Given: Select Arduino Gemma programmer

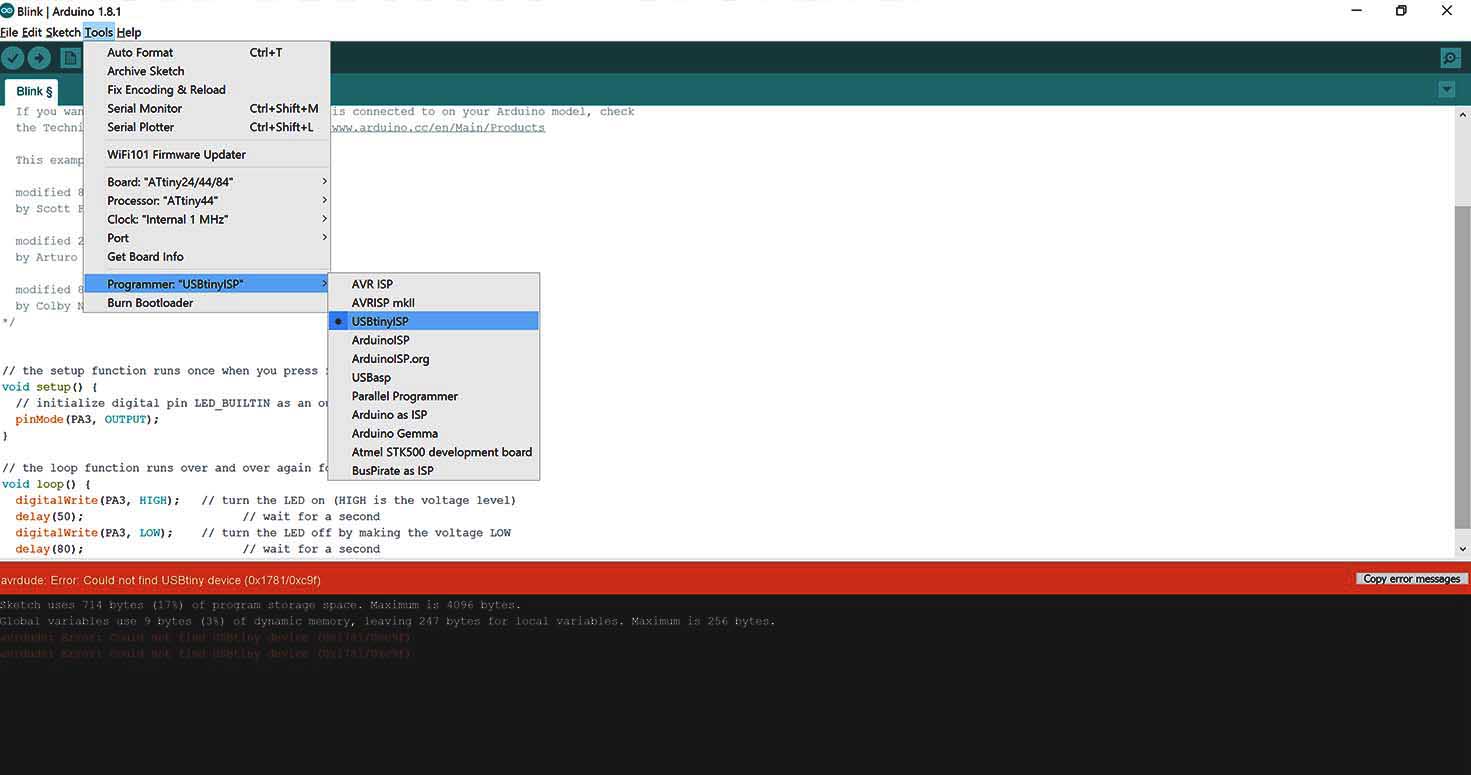Looking at the screenshot, I should [433, 433].
